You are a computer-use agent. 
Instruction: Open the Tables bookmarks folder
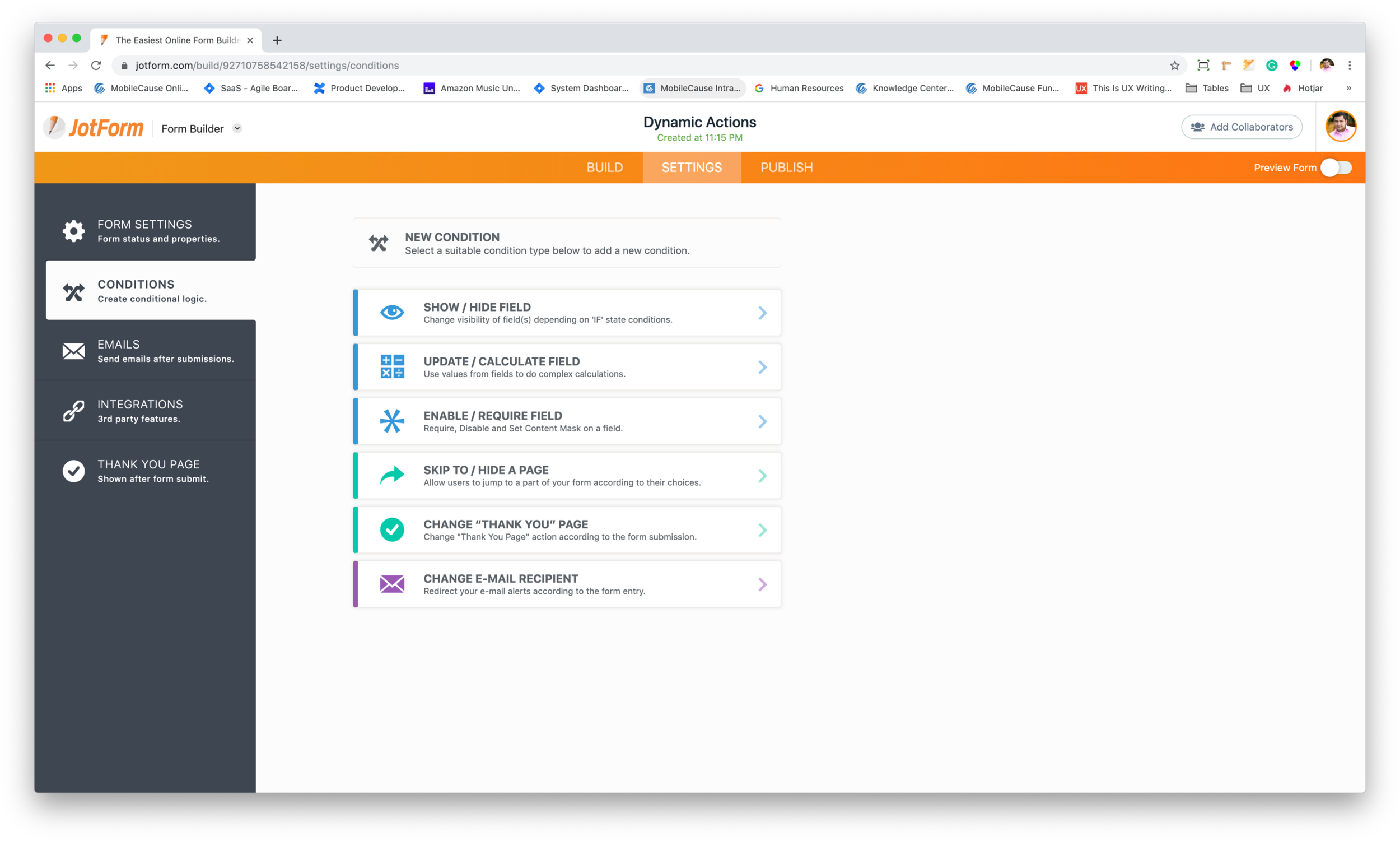(x=1207, y=88)
